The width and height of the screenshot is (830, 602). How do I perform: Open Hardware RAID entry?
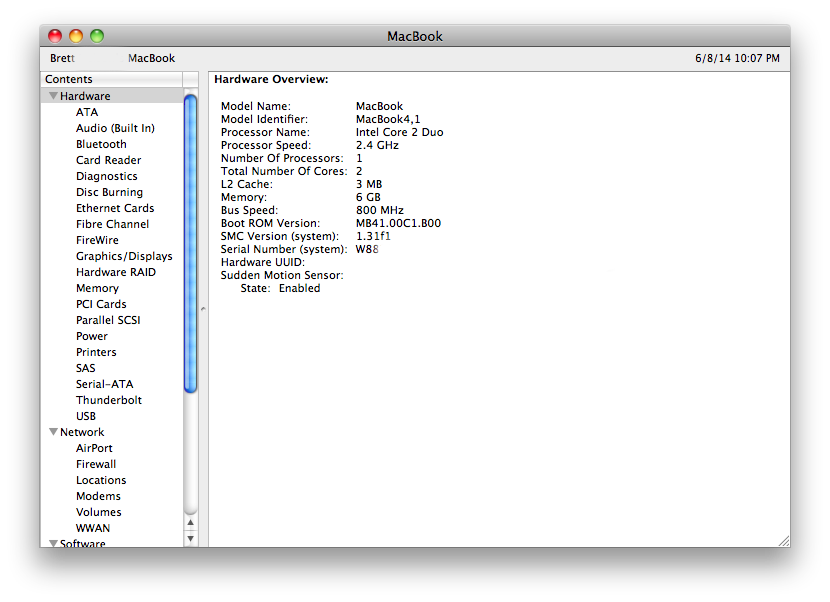116,272
